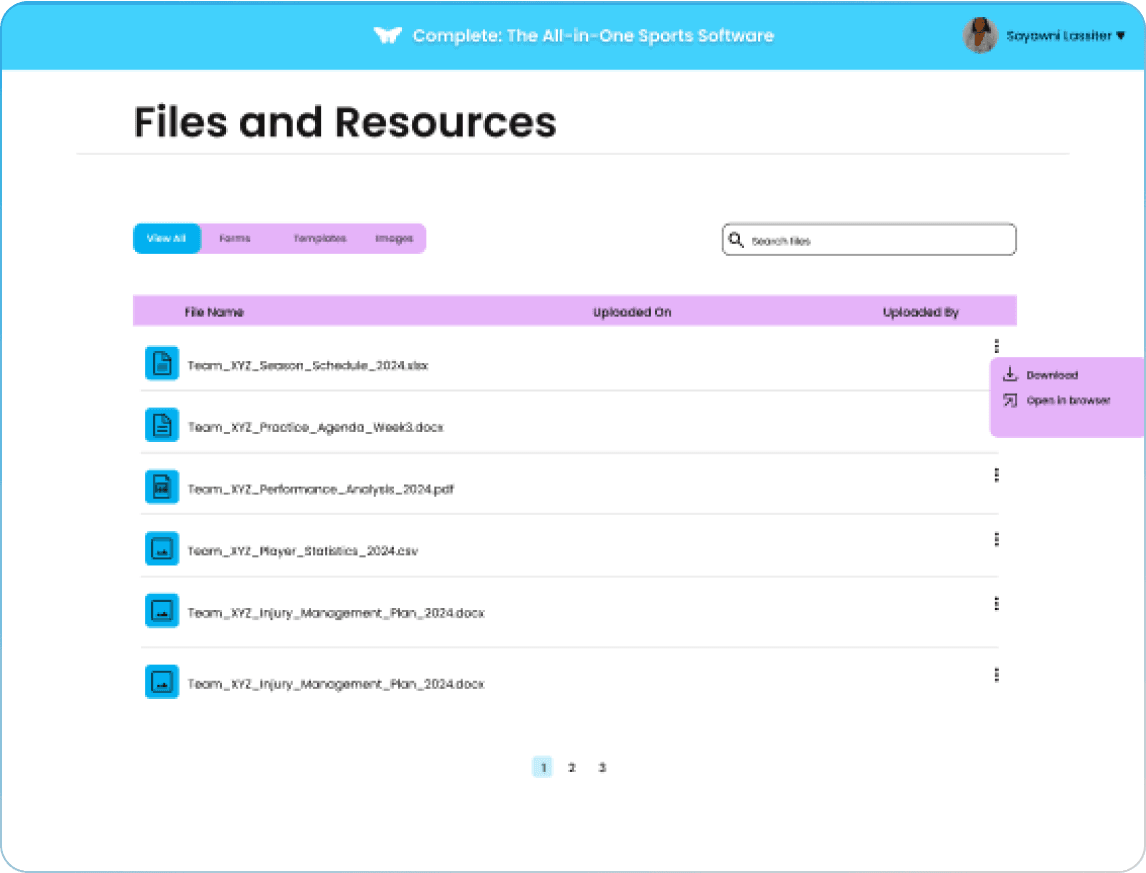The image size is (1146, 873).
Task: Click the Performance_Analysis_2024.pdf file icon
Action: (x=162, y=487)
